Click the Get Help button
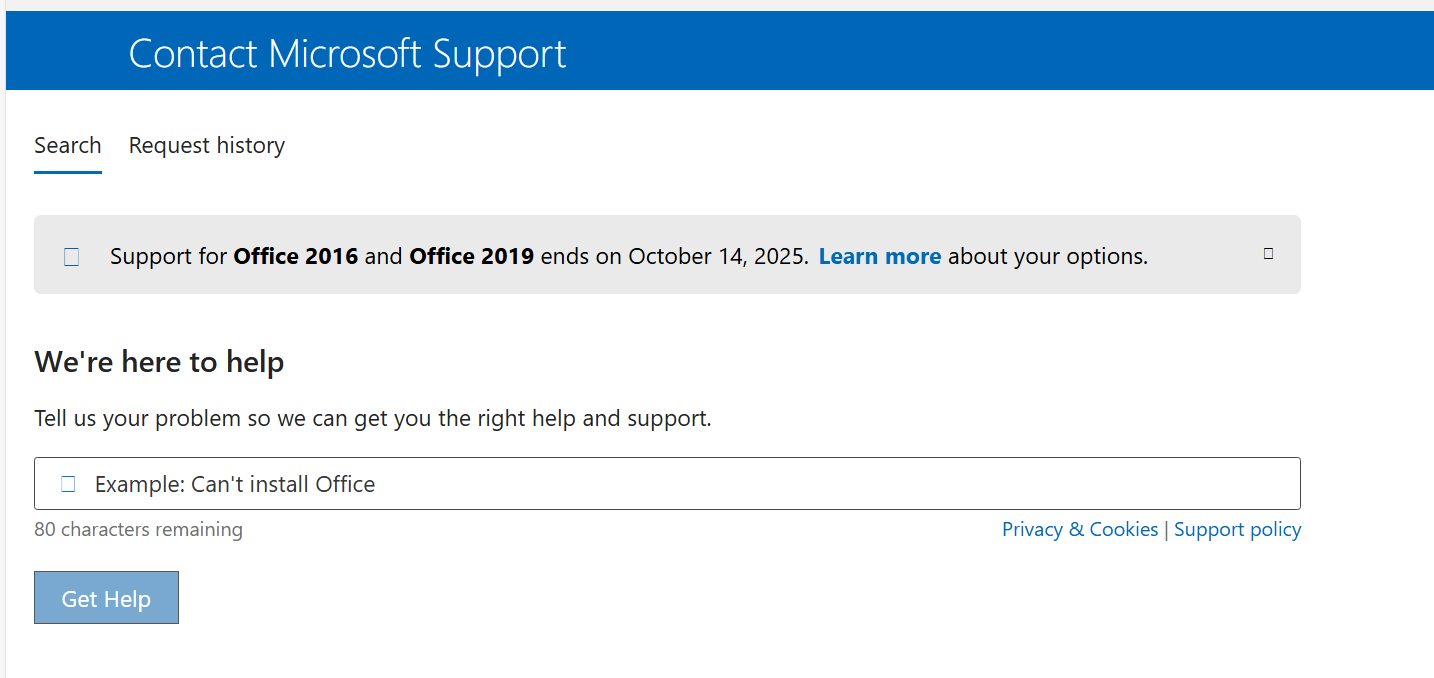 106,598
